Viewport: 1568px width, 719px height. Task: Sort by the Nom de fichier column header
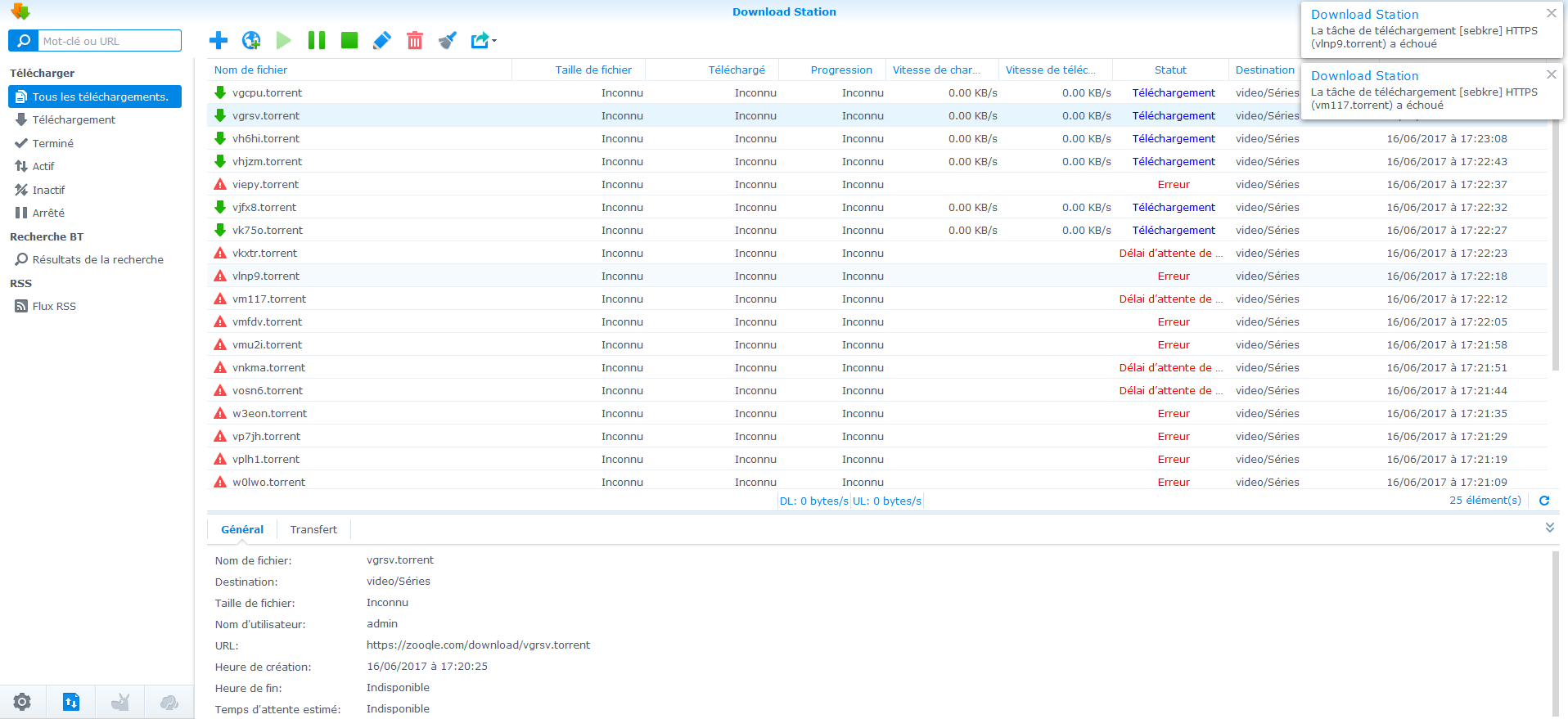point(251,70)
